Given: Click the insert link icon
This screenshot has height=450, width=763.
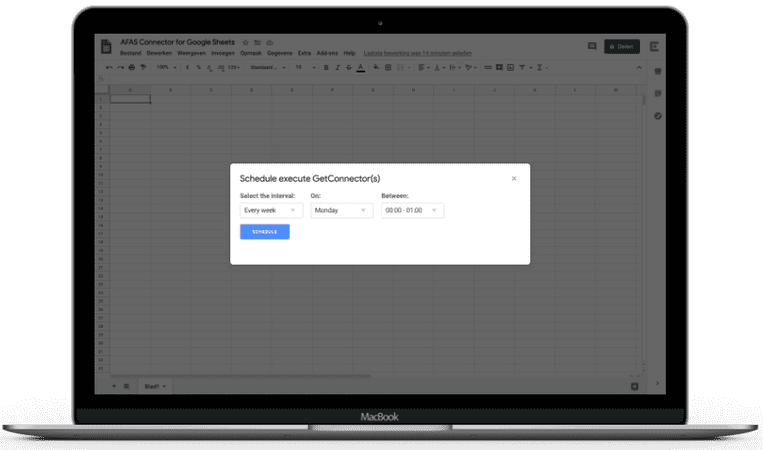Looking at the screenshot, I should [x=488, y=68].
